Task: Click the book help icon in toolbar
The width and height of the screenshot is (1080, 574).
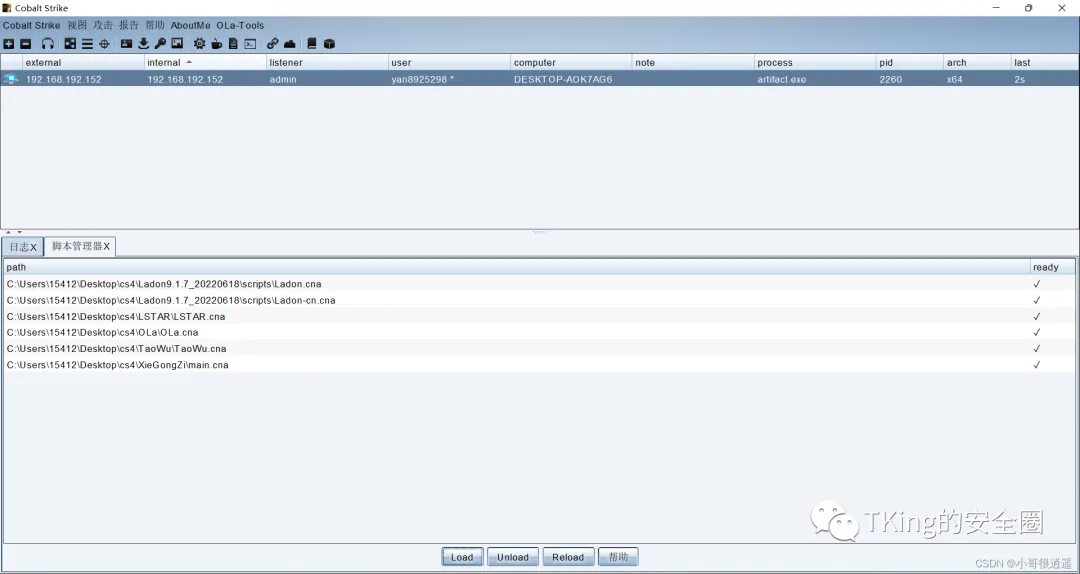Action: point(311,44)
